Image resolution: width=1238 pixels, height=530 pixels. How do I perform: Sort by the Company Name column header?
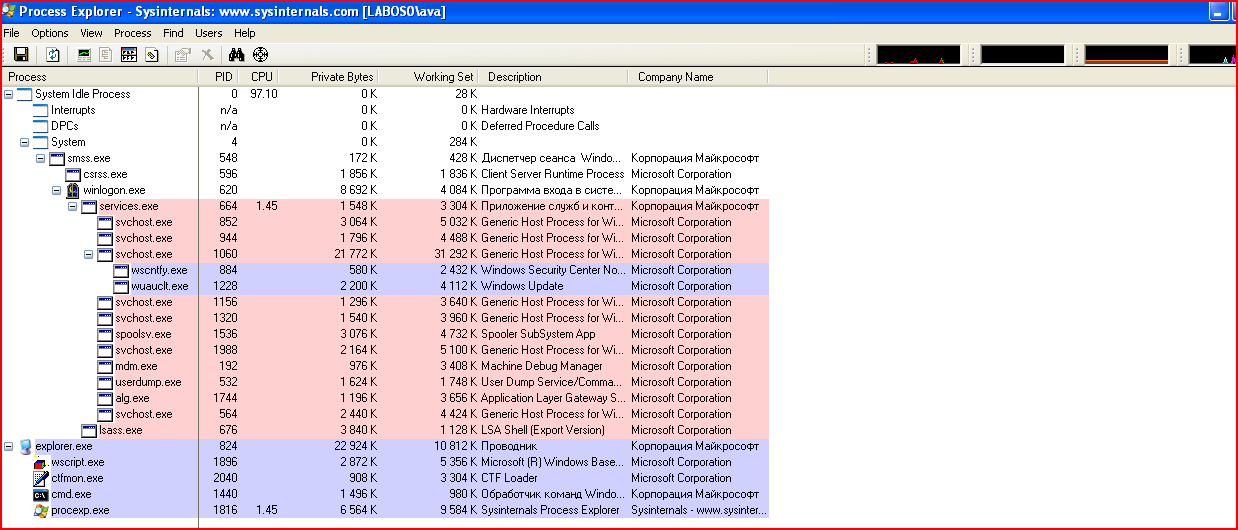click(700, 77)
